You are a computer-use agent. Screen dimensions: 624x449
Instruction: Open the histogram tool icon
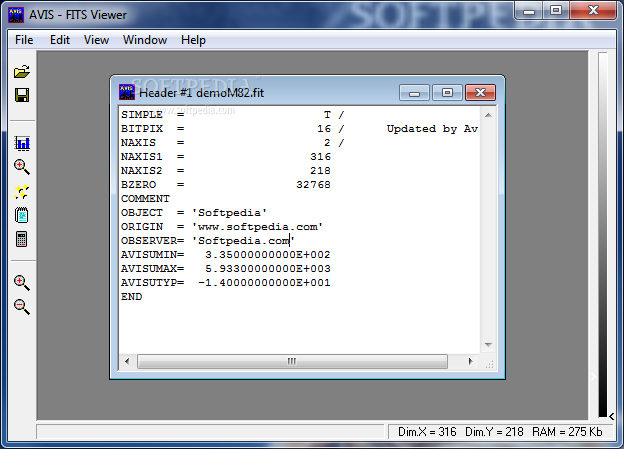click(x=22, y=143)
